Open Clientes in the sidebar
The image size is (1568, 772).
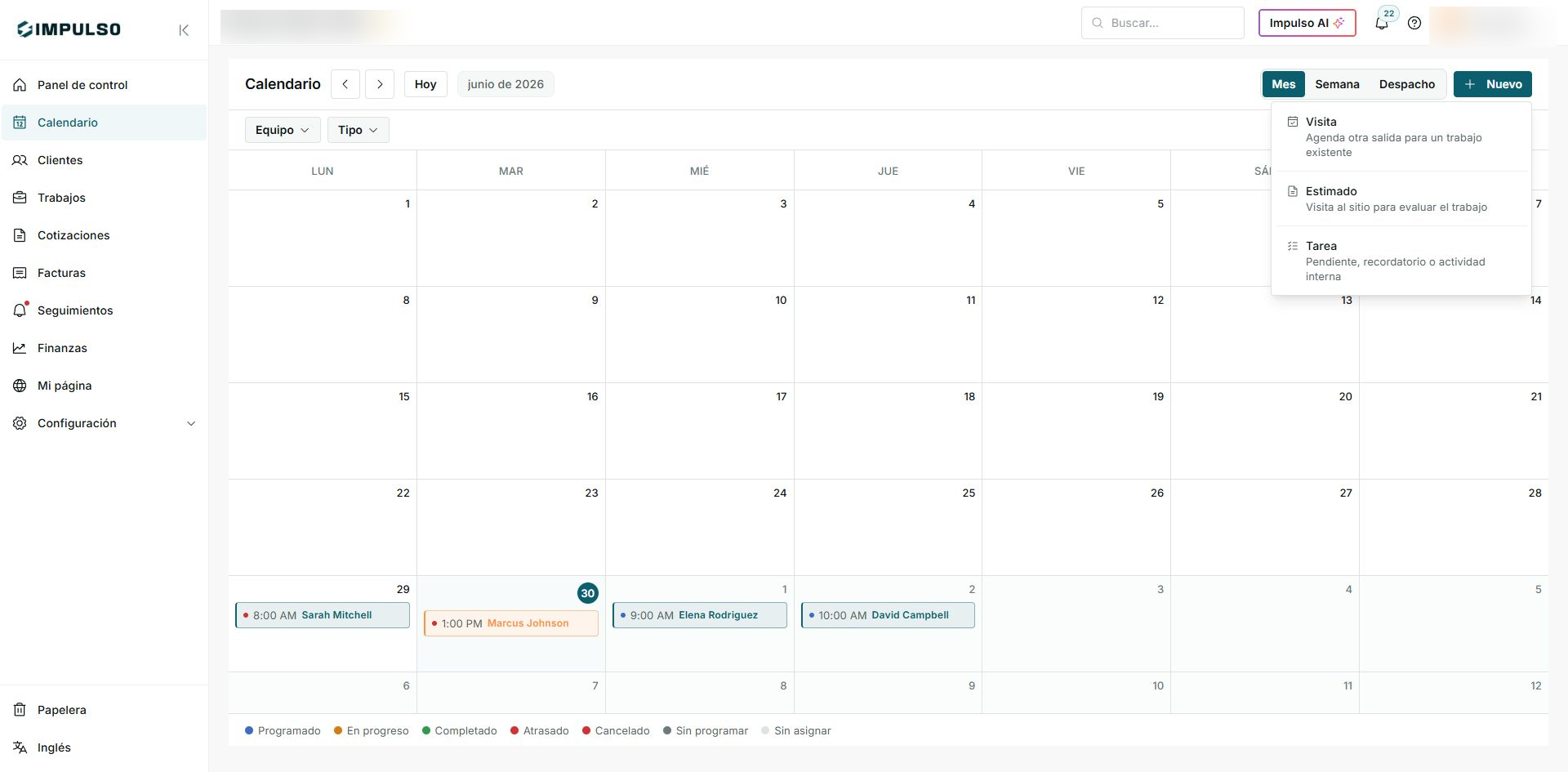pyautogui.click(x=104, y=160)
